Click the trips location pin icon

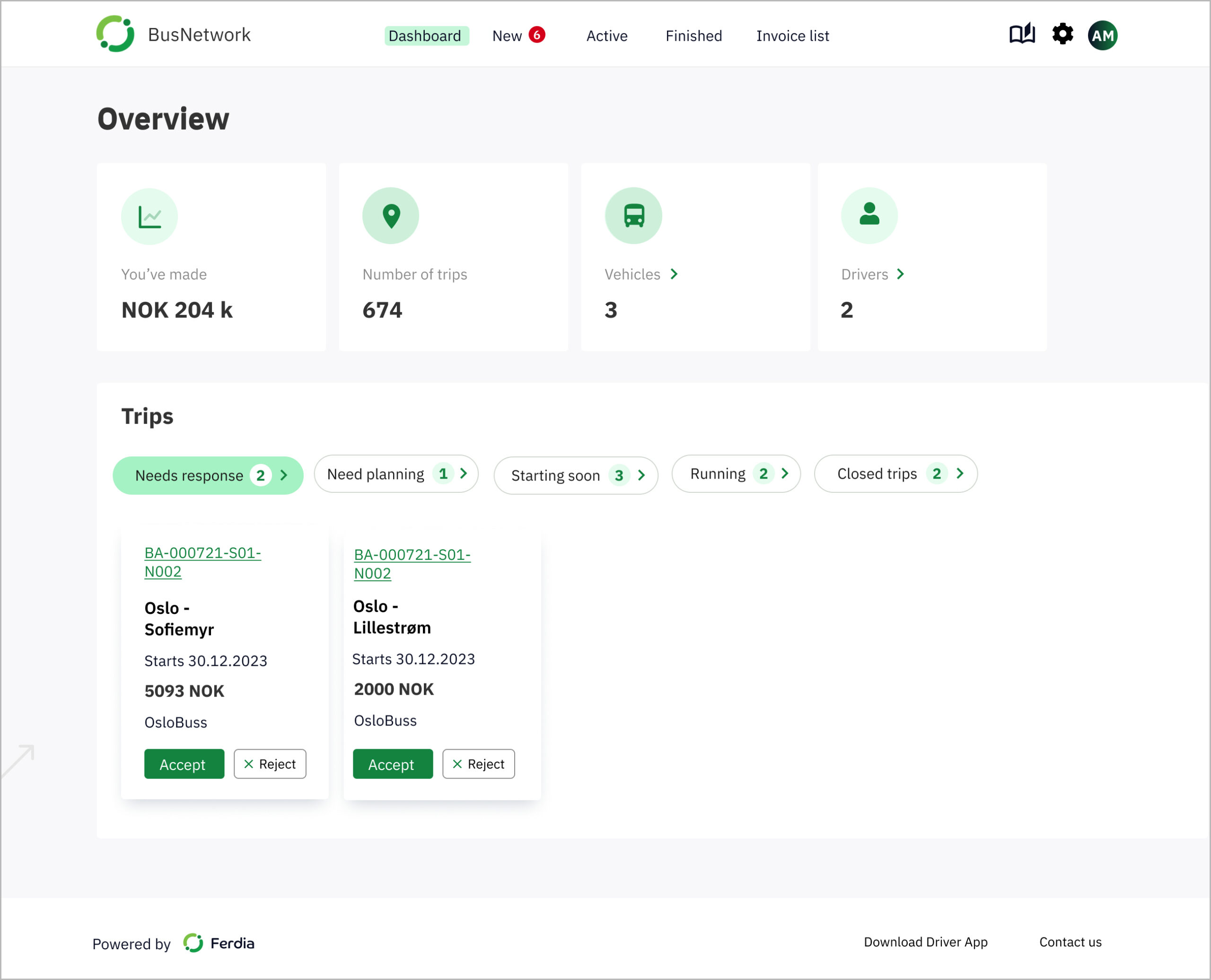coord(391,216)
